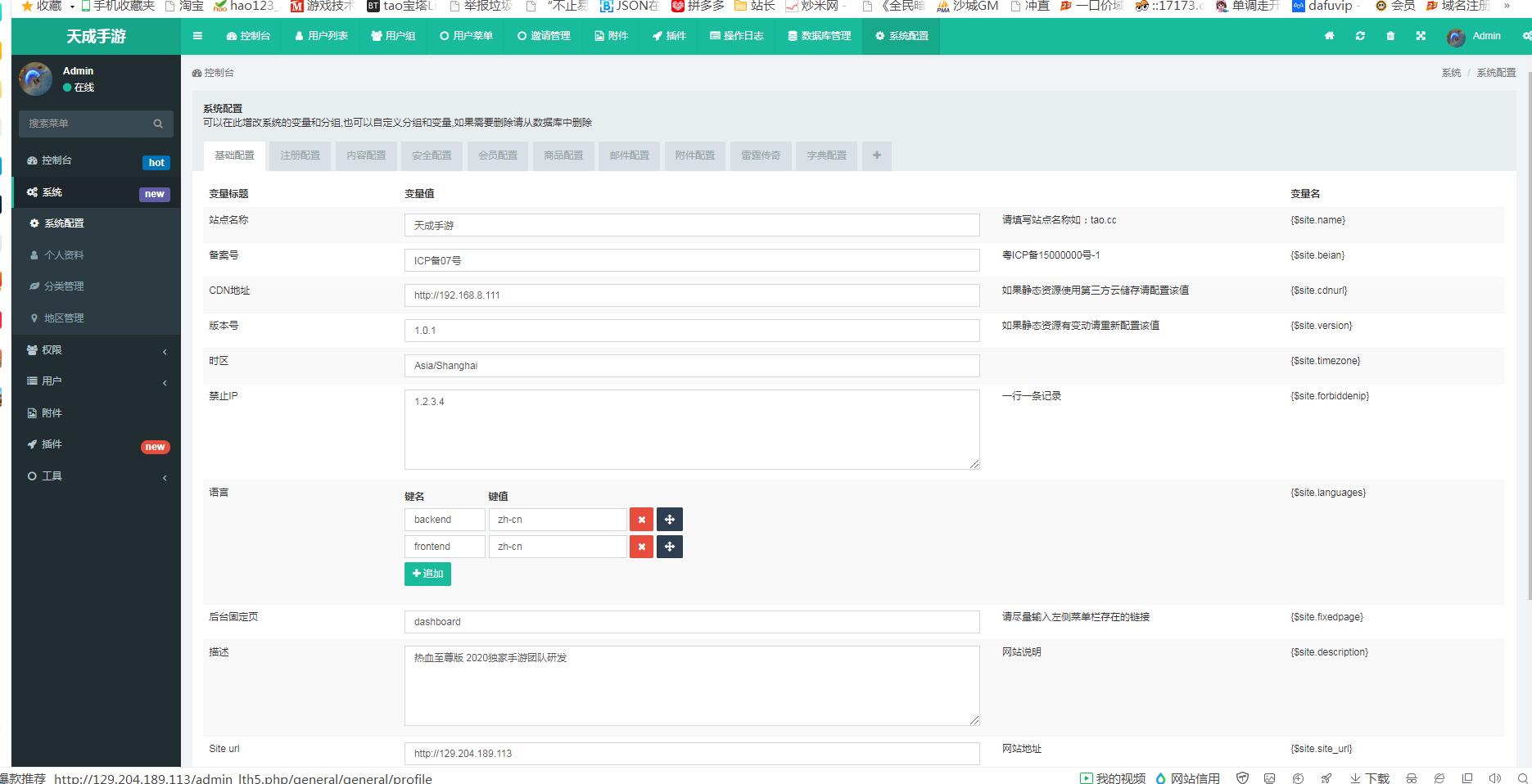This screenshot has height=784, width=1532.
Task: Click the refresh icon in top bar
Action: click(x=1360, y=36)
